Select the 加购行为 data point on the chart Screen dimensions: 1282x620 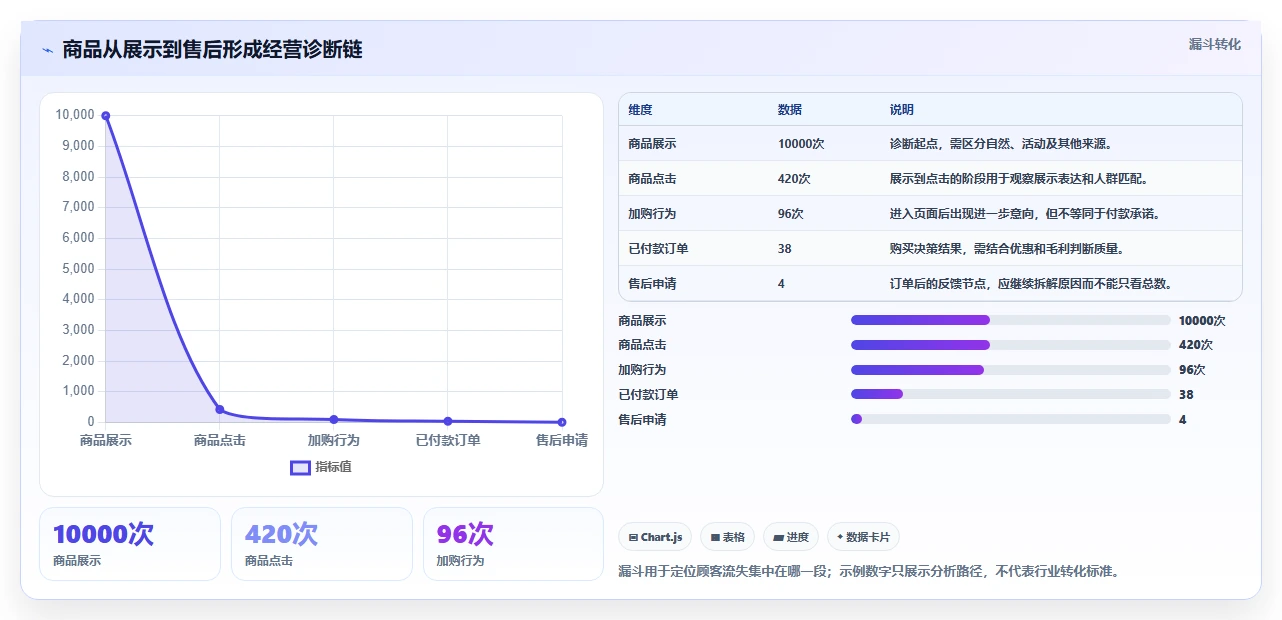334,419
